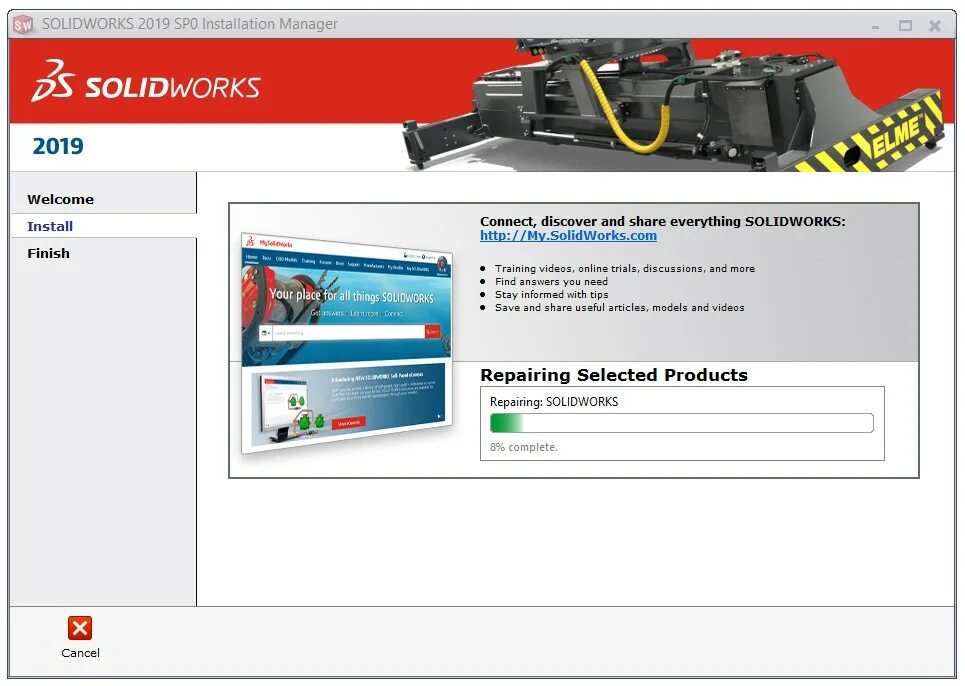This screenshot has height=686, width=965.
Task: Click the 'Repairing Selected Products' heading
Action: pos(614,375)
